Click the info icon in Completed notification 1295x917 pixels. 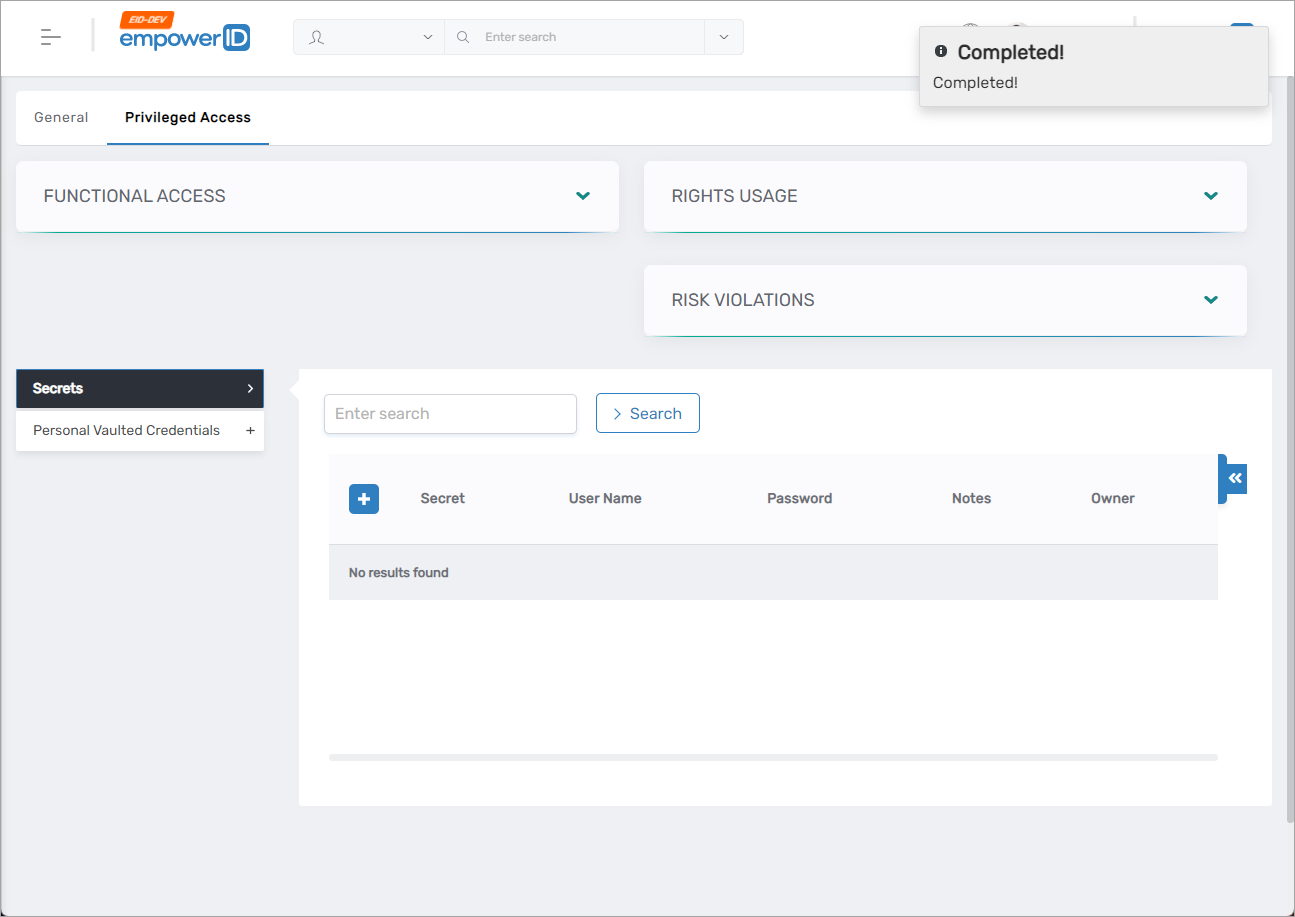[x=940, y=51]
